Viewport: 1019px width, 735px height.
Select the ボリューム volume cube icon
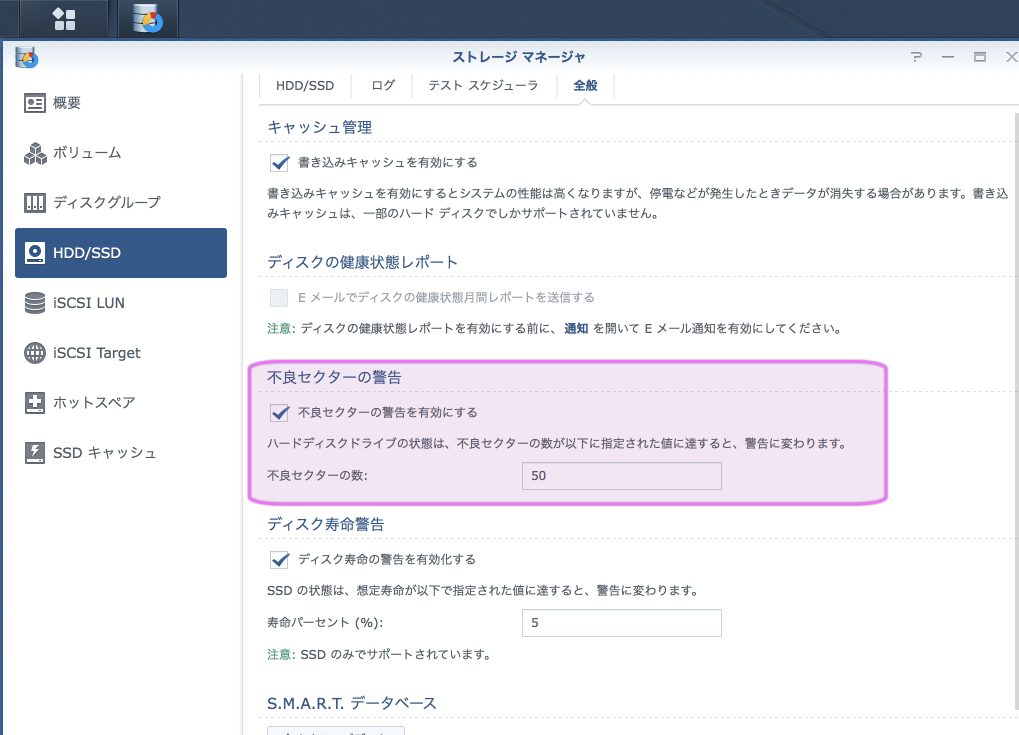pyautogui.click(x=35, y=153)
